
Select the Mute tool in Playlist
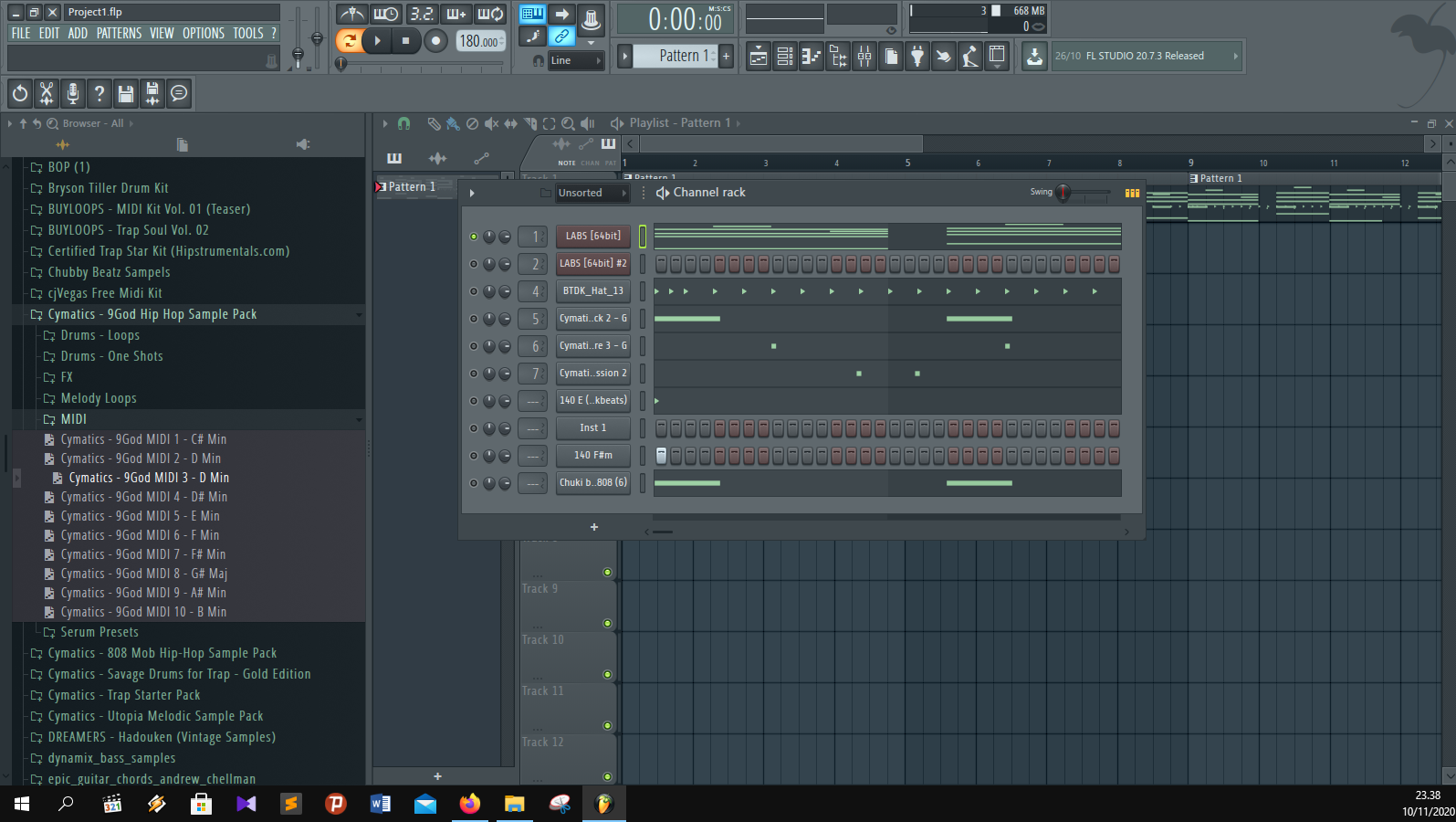[x=491, y=123]
